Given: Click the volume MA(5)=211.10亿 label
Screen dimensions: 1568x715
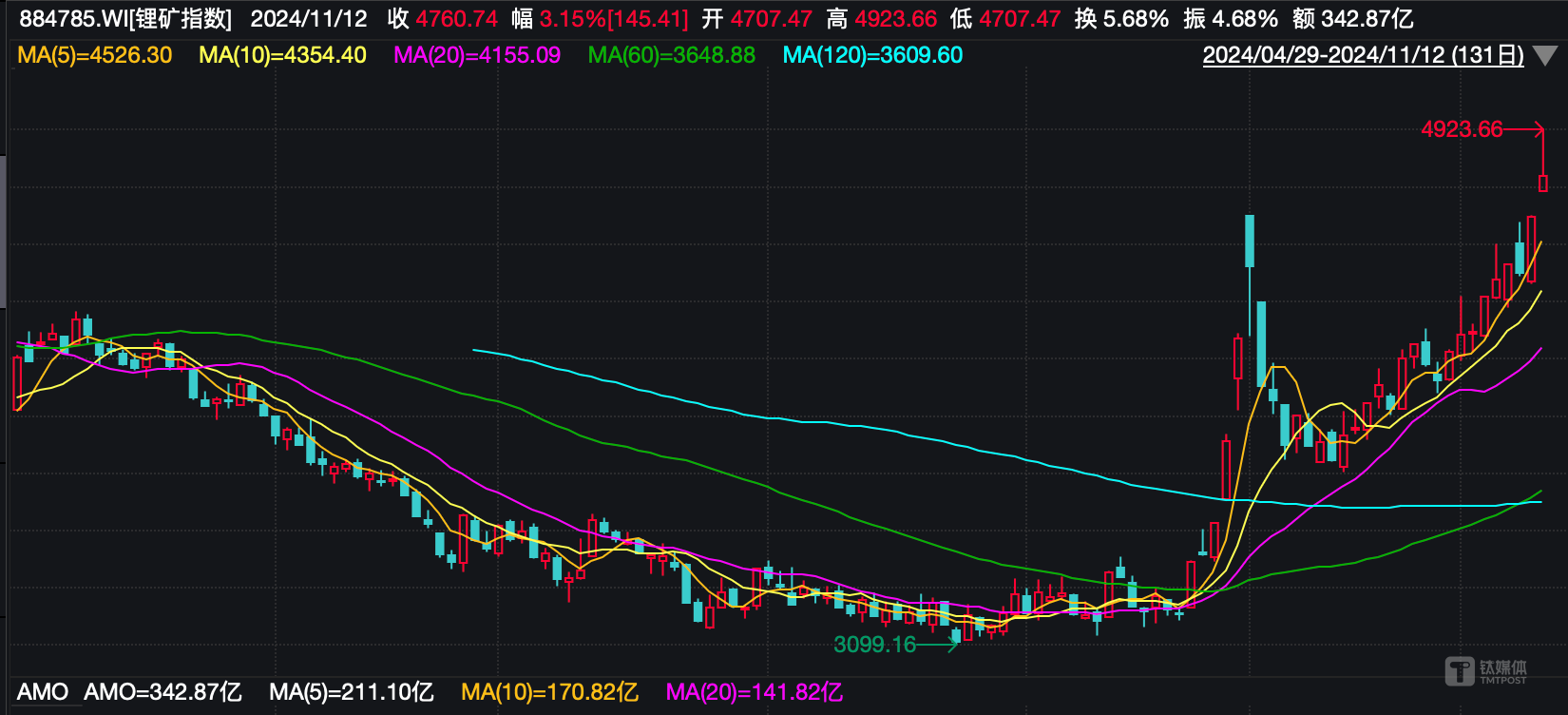Looking at the screenshot, I should coord(352,692).
